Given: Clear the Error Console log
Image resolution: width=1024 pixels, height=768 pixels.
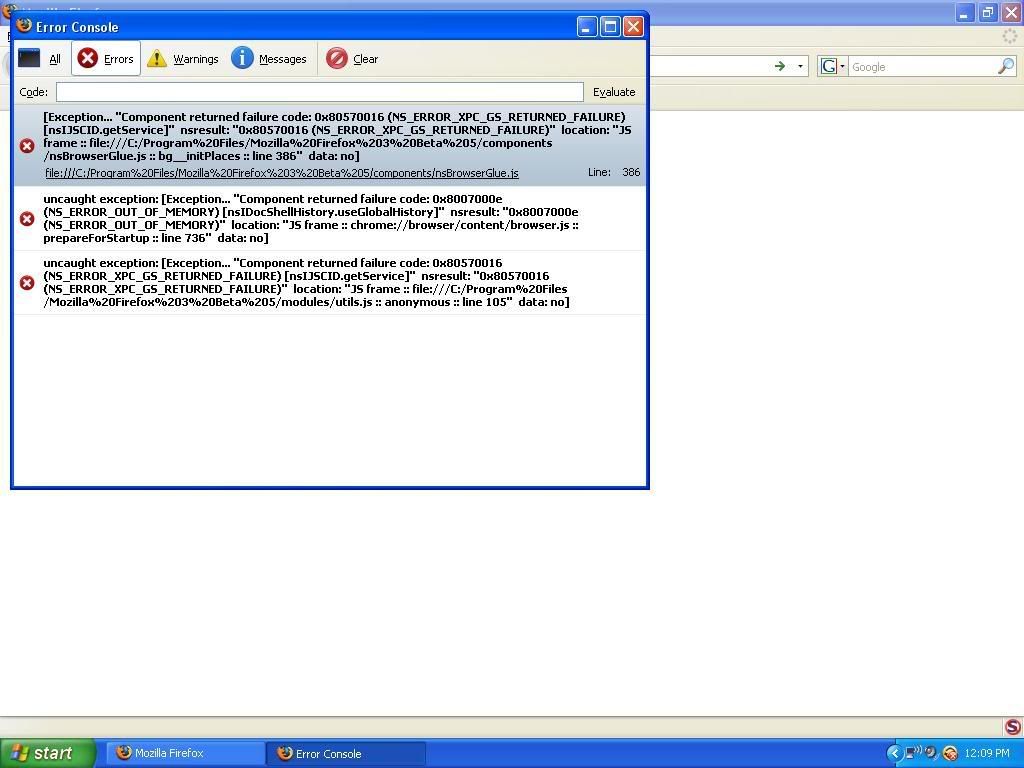Looking at the screenshot, I should pos(353,59).
